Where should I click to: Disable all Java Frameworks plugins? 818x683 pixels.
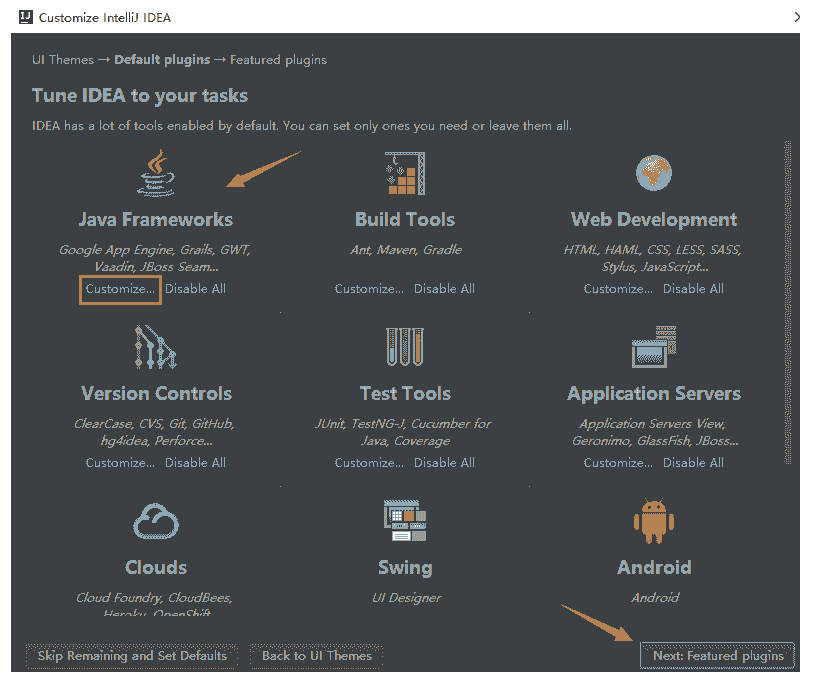click(195, 289)
